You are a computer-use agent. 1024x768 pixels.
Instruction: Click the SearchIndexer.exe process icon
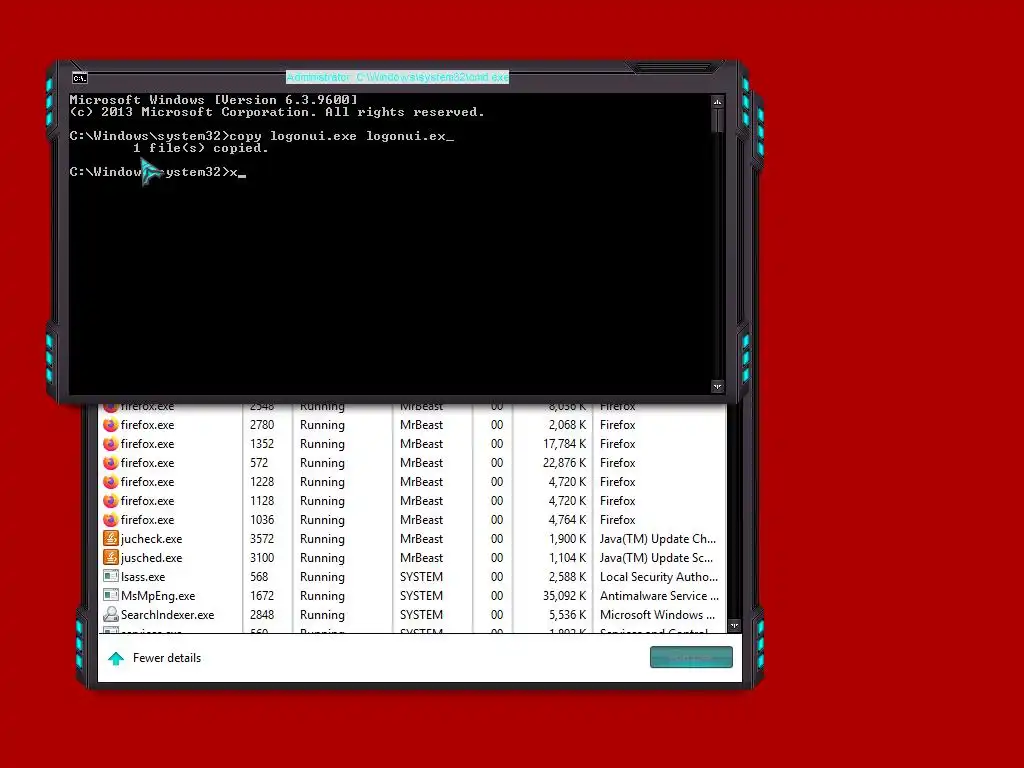pos(110,615)
